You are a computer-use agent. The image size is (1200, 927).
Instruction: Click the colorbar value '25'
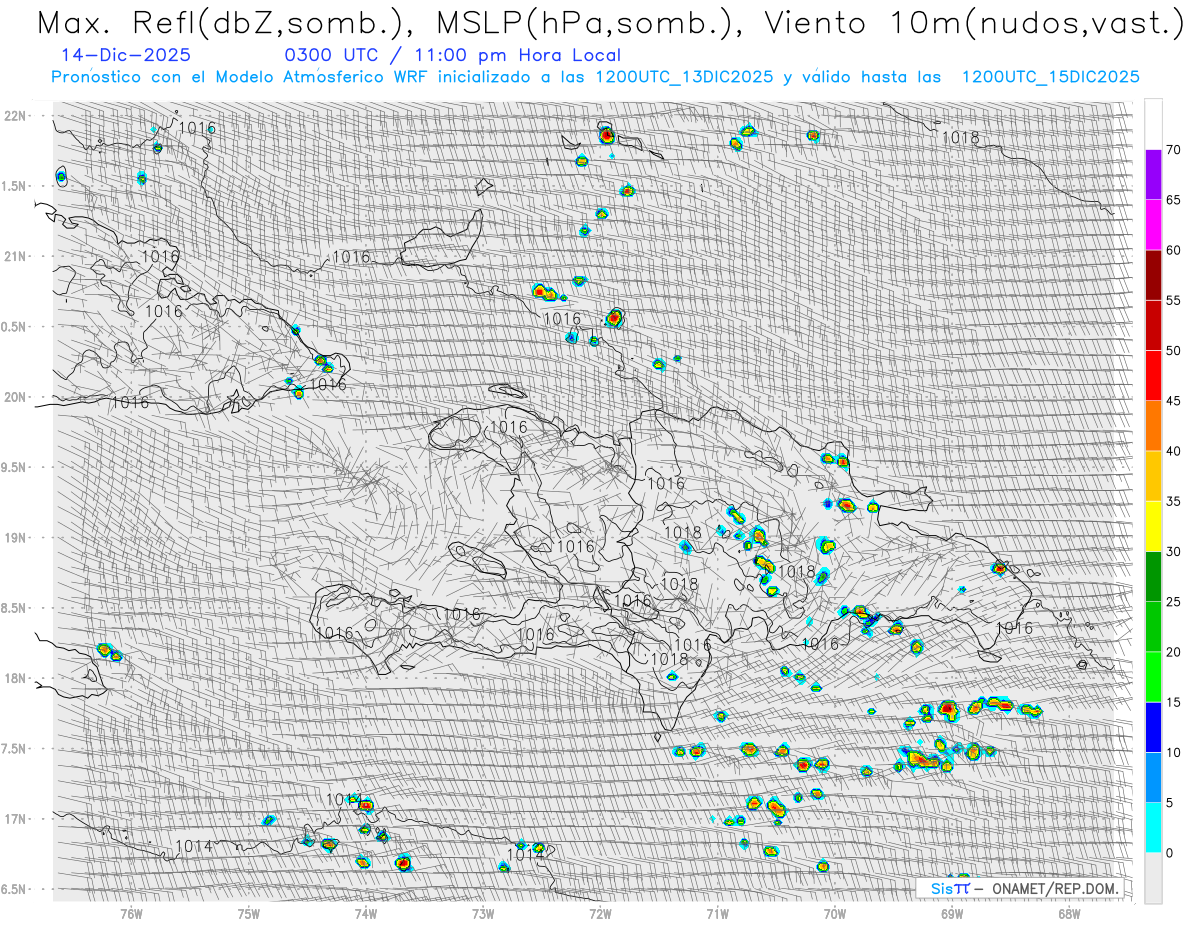pyautogui.click(x=1173, y=602)
